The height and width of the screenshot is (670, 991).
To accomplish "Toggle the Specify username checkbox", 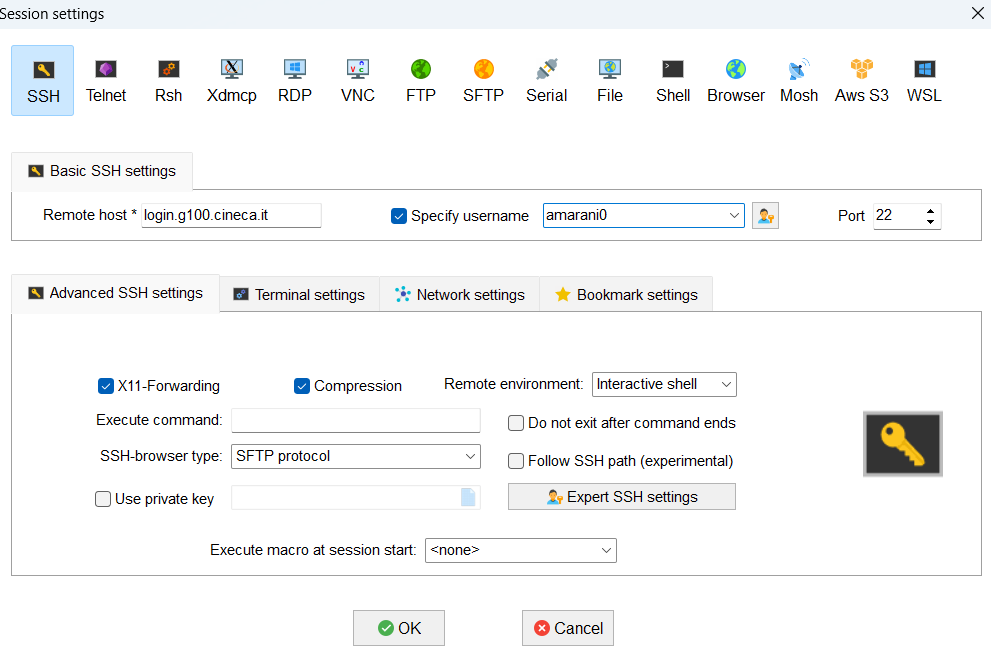I will 399,216.
